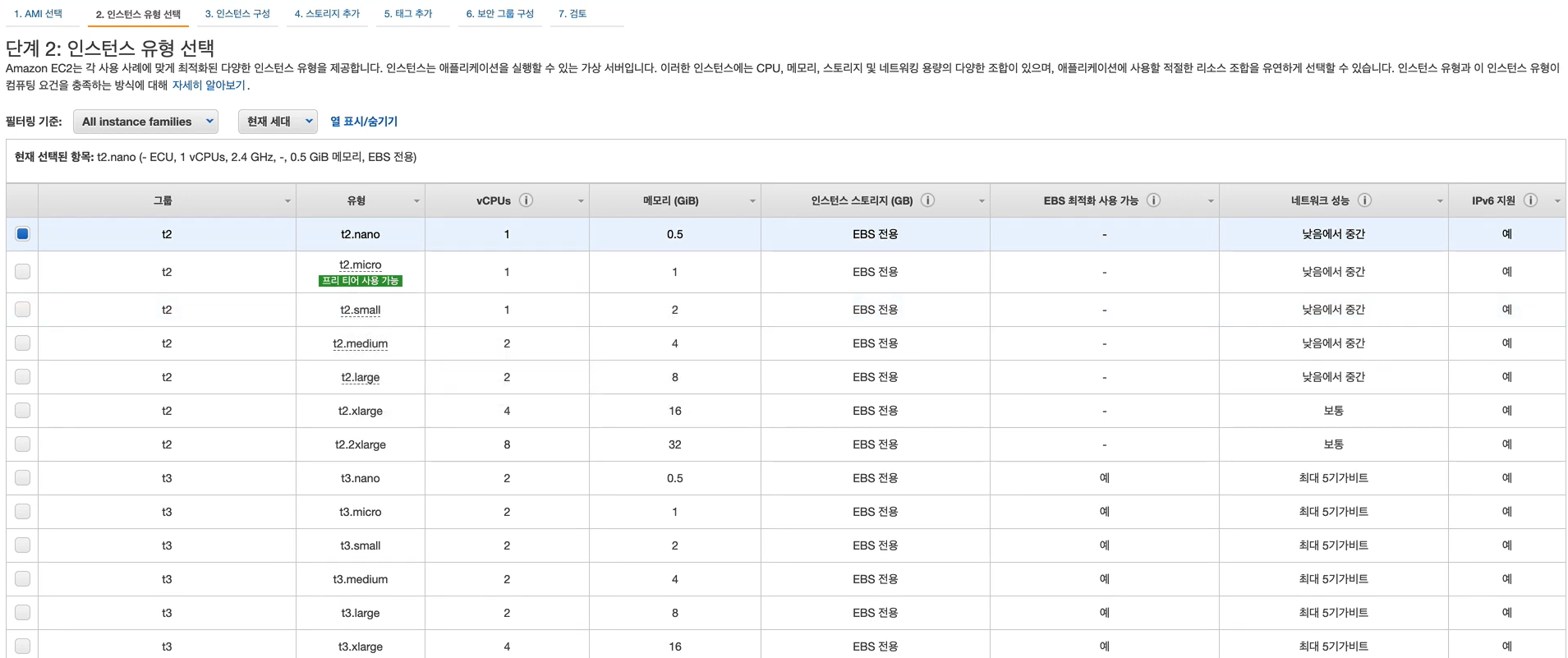Select the t3.medium instance checkbox
Viewport: 1568px width, 658px height.
(x=23, y=579)
